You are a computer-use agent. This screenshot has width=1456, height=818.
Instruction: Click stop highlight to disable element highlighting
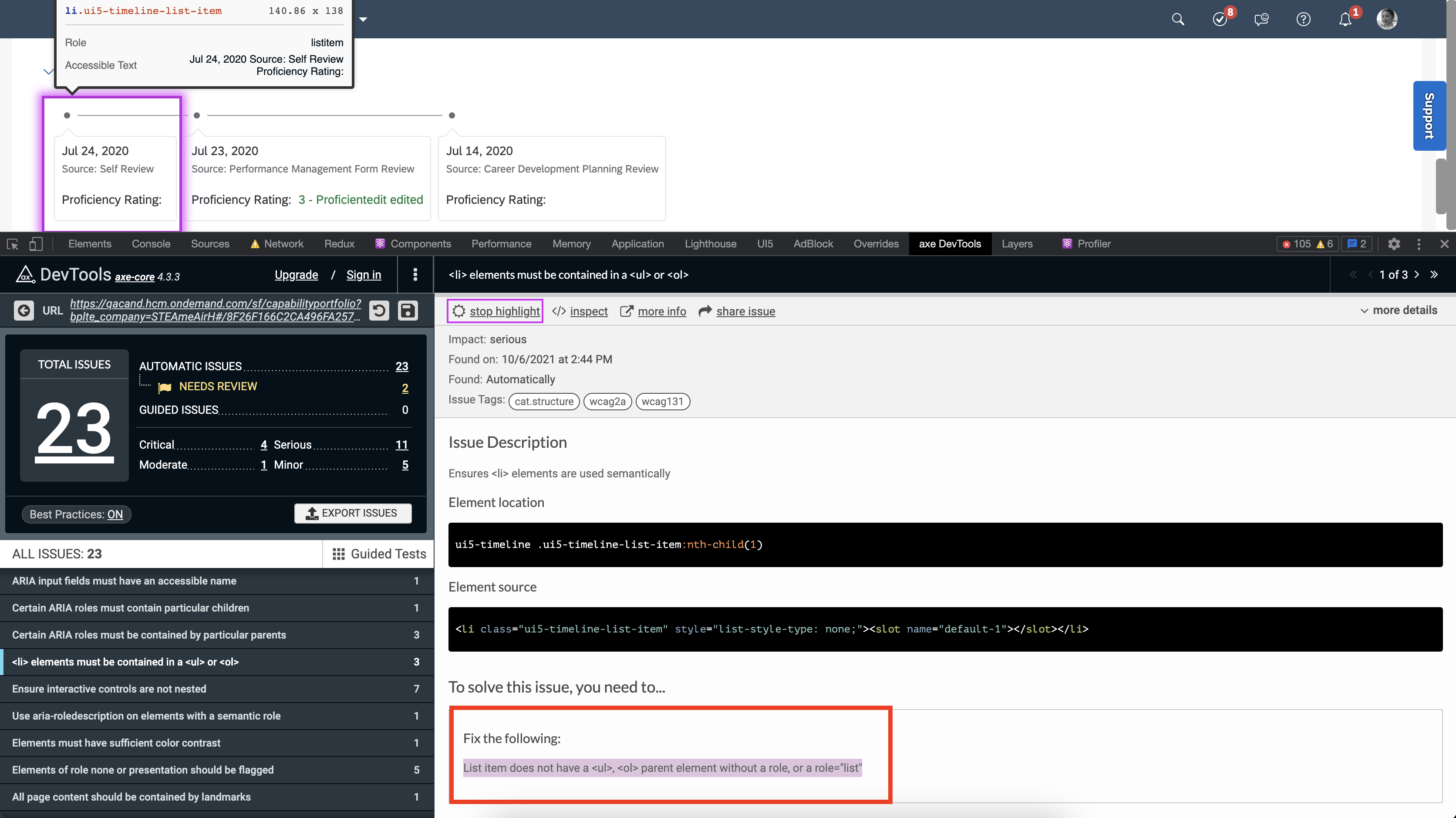tap(495, 311)
